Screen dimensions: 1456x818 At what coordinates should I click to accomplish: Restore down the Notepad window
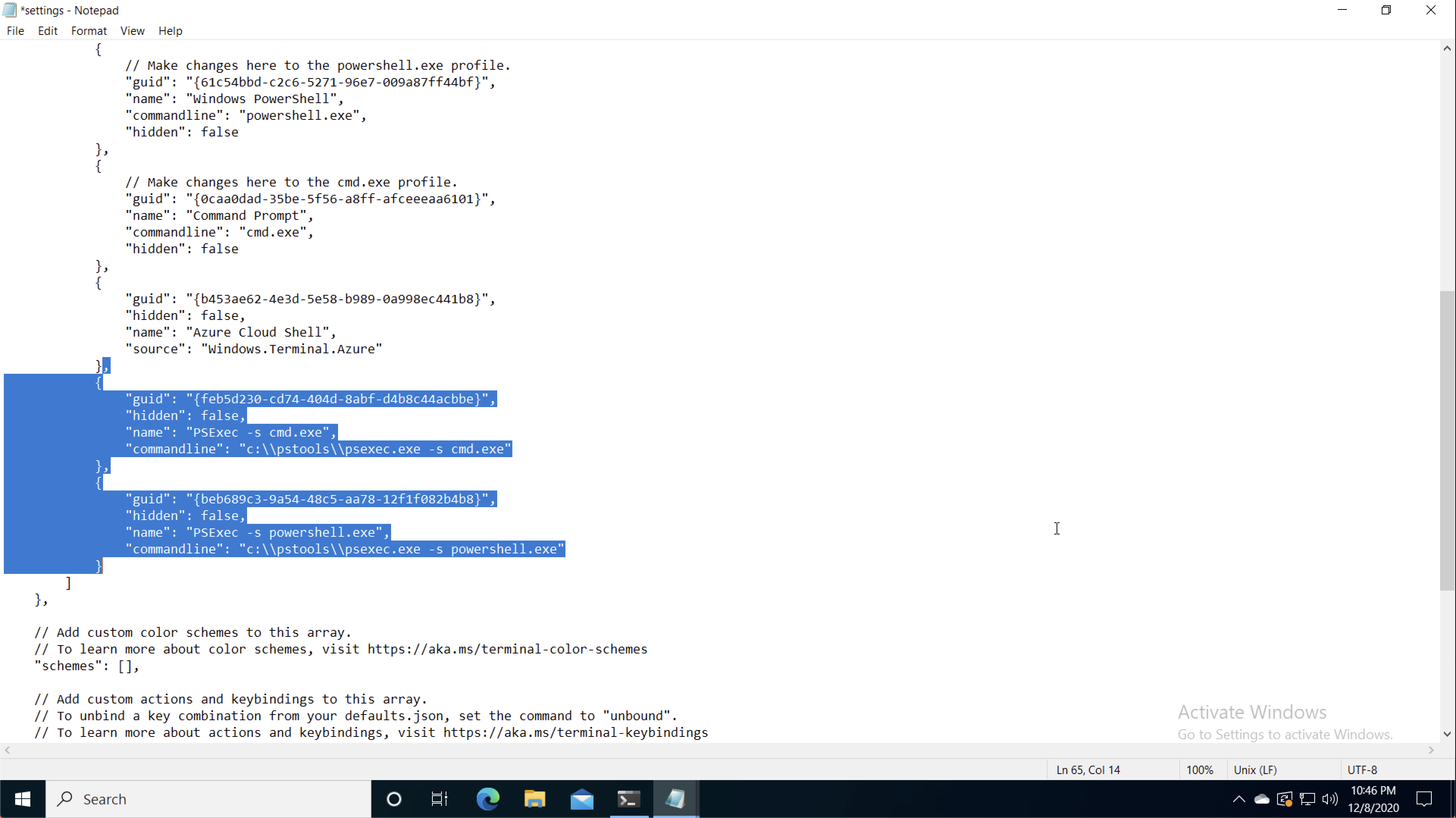[x=1387, y=10]
